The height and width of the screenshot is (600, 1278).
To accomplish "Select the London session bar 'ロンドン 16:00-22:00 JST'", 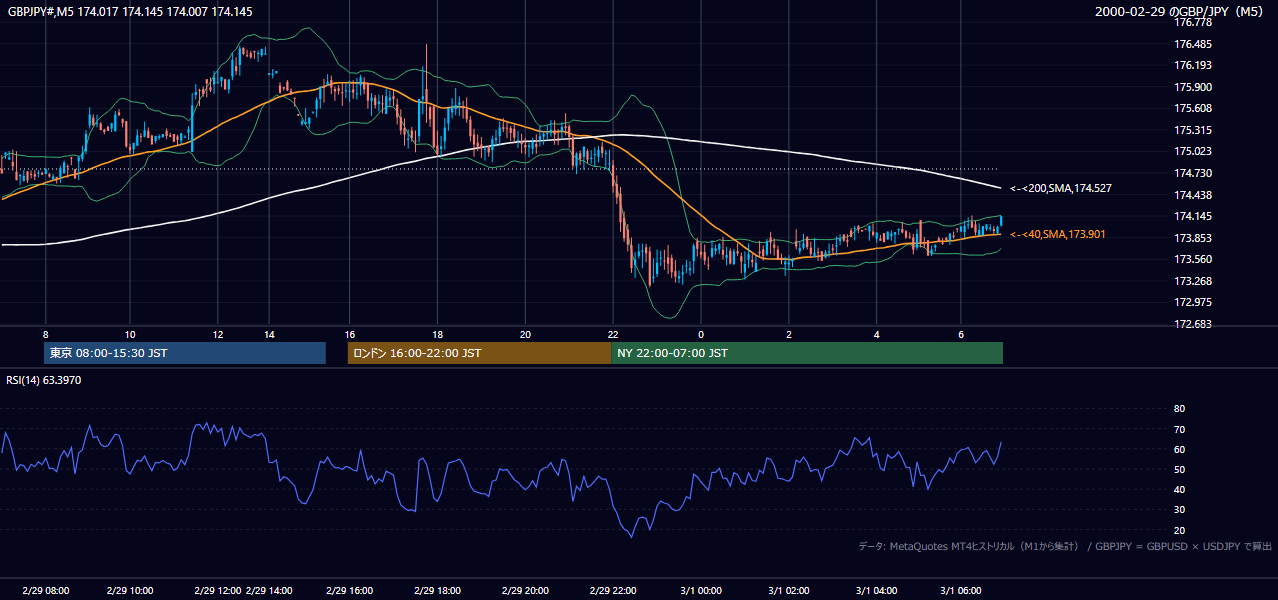I will pyautogui.click(x=479, y=353).
